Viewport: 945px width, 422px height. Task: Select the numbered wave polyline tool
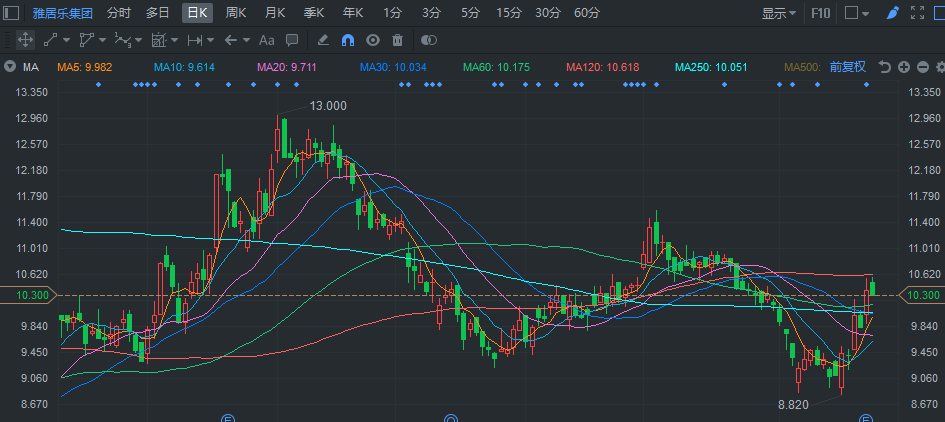click(x=122, y=40)
